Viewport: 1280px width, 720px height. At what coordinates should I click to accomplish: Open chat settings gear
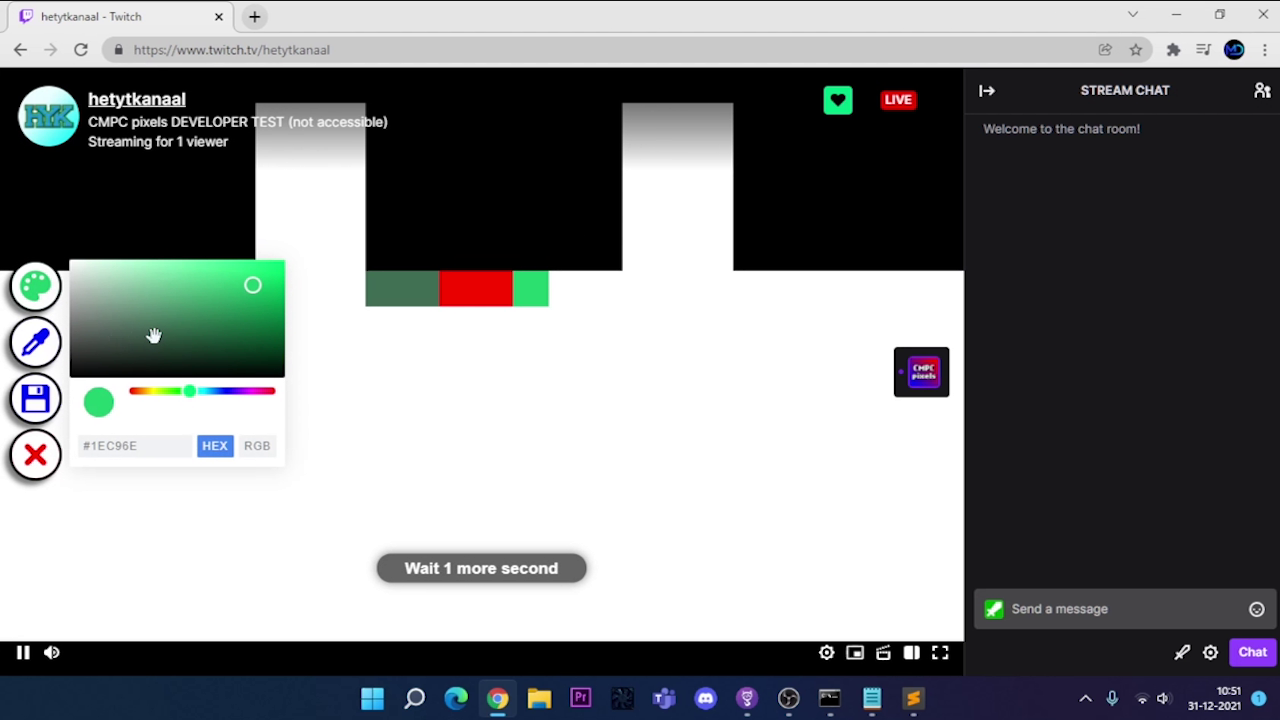[x=1210, y=653]
